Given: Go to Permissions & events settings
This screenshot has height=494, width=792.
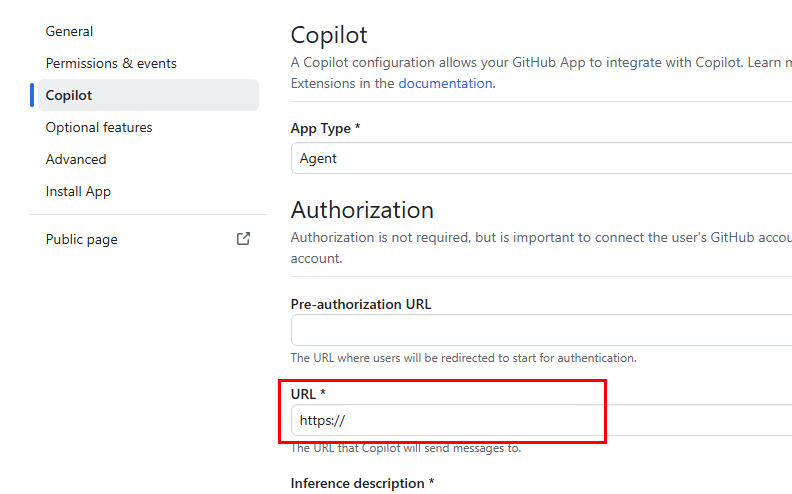Looking at the screenshot, I should [x=111, y=63].
